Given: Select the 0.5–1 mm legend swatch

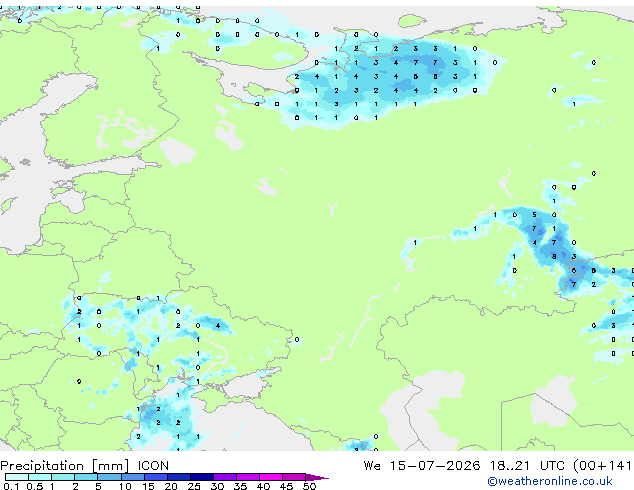Looking at the screenshot, I should tap(40, 477).
